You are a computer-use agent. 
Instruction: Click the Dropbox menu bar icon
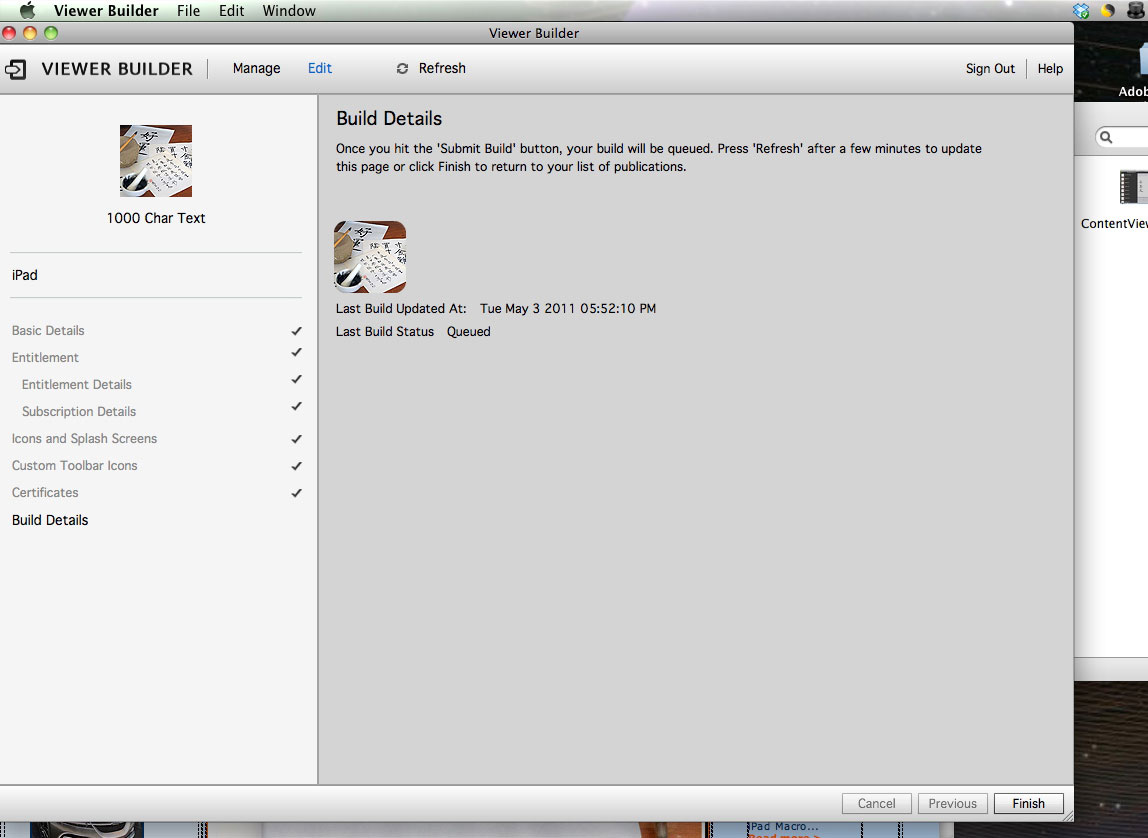(1081, 10)
